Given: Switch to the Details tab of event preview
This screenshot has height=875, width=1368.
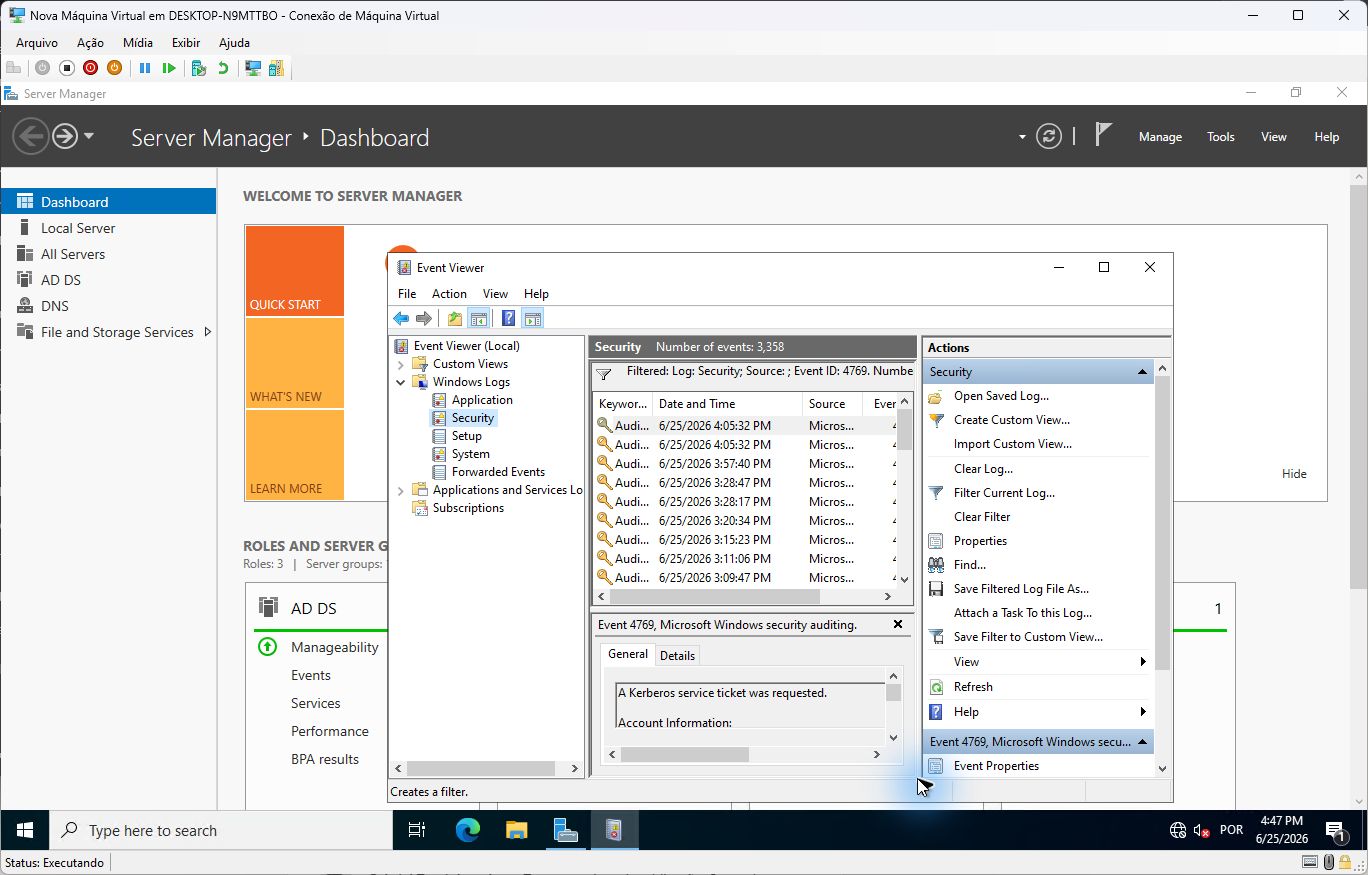Looking at the screenshot, I should pos(677,656).
